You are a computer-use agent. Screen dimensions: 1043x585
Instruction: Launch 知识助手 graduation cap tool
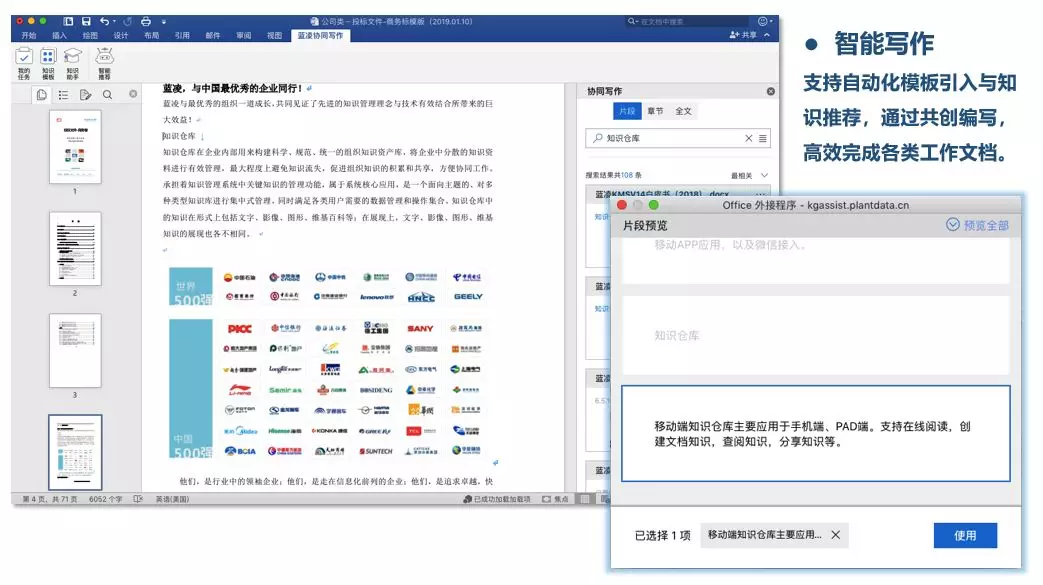(73, 63)
